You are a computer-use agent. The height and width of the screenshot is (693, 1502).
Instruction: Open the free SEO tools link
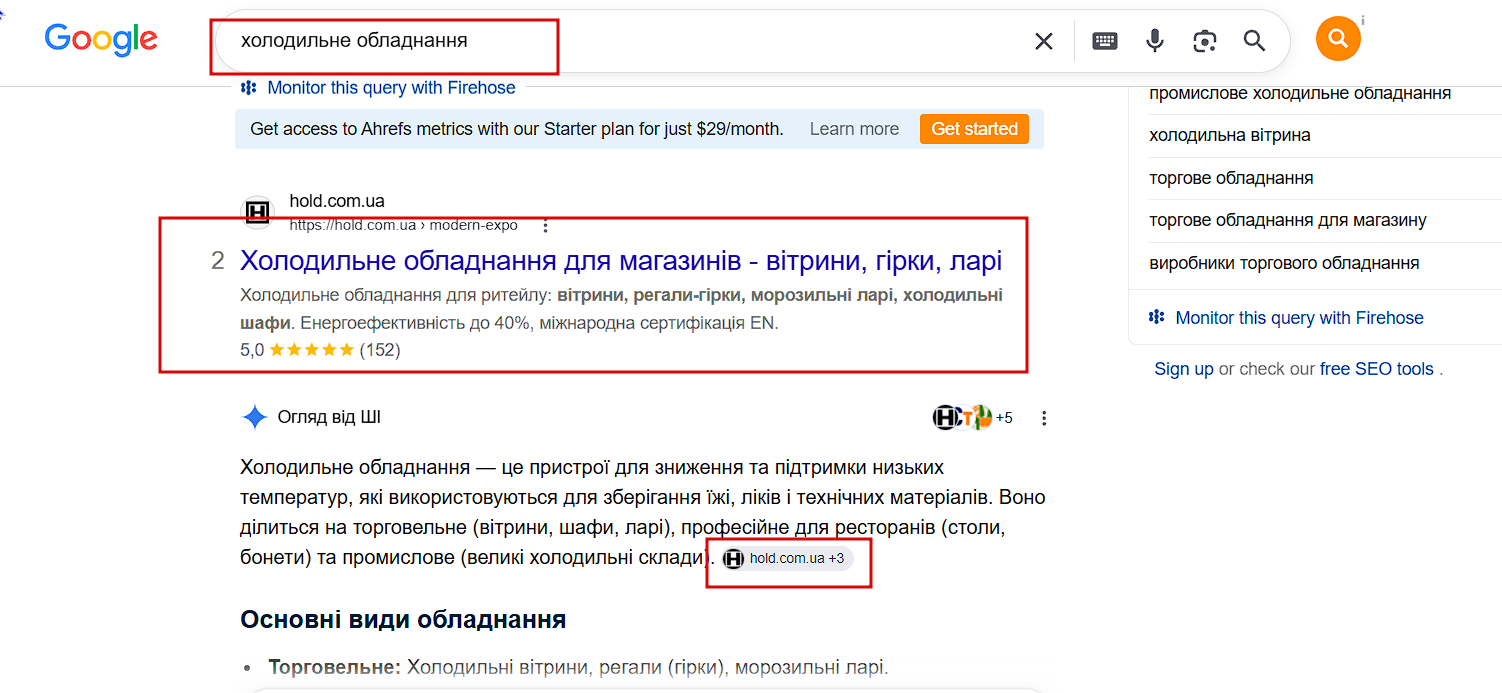[x=1377, y=369]
